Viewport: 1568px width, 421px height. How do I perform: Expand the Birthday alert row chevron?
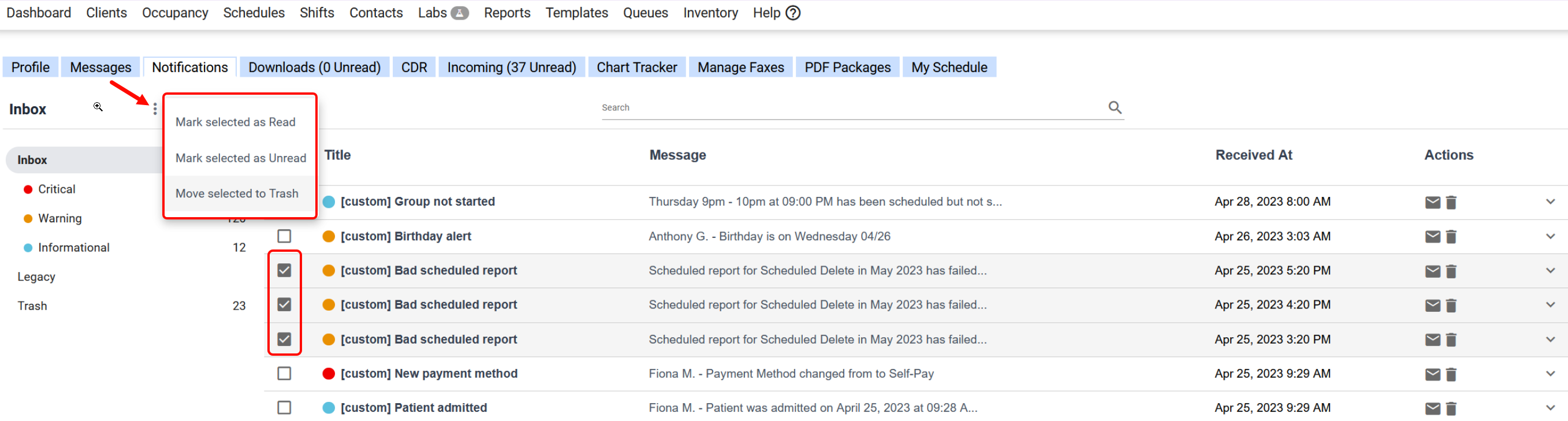coord(1550,236)
